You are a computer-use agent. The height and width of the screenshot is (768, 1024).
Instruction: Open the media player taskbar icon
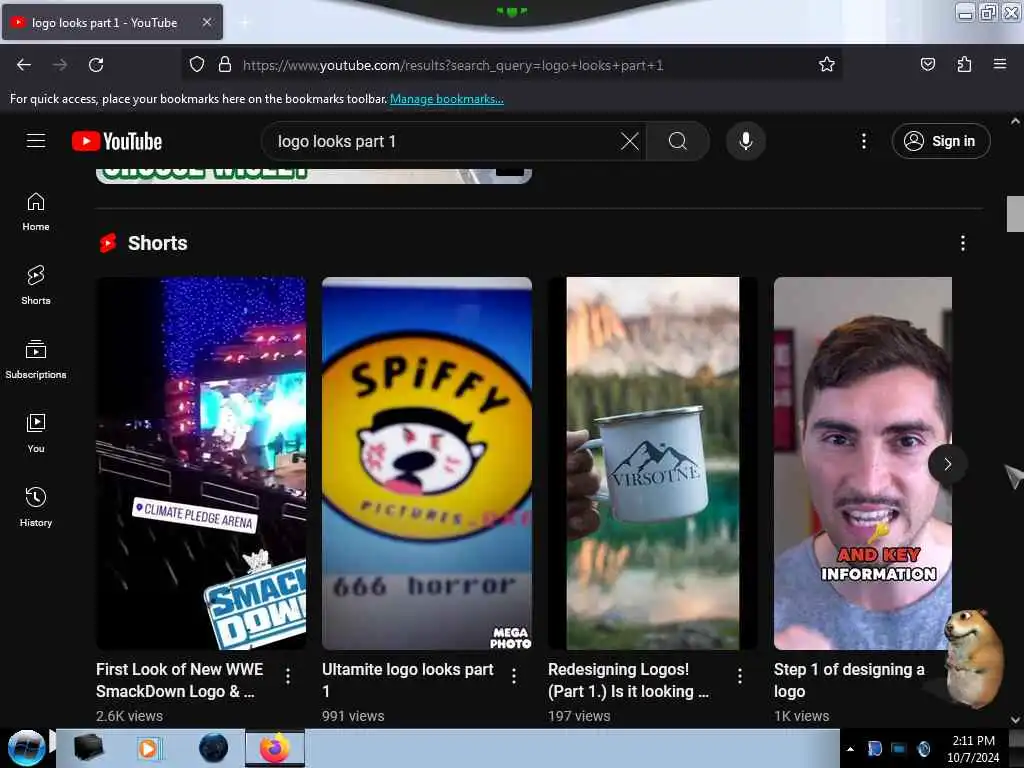148,748
